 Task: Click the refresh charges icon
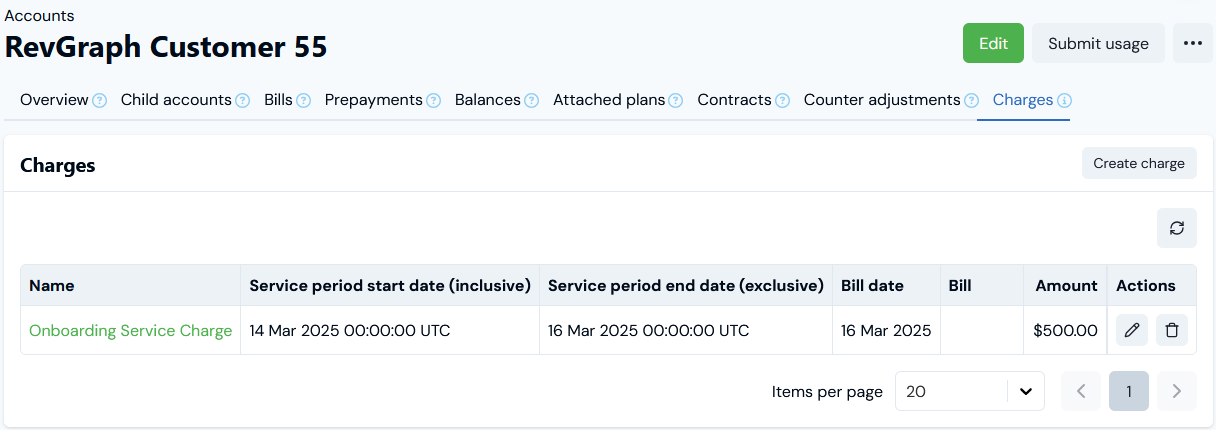pos(1177,228)
